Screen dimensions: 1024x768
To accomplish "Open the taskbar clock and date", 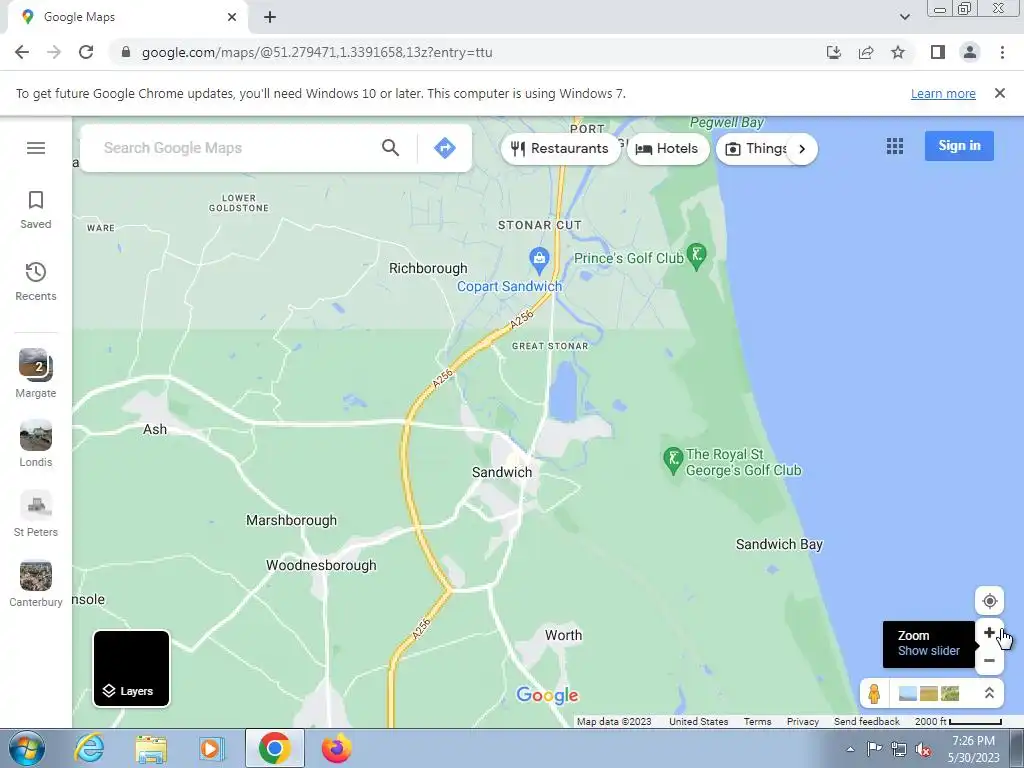I will tap(973, 749).
